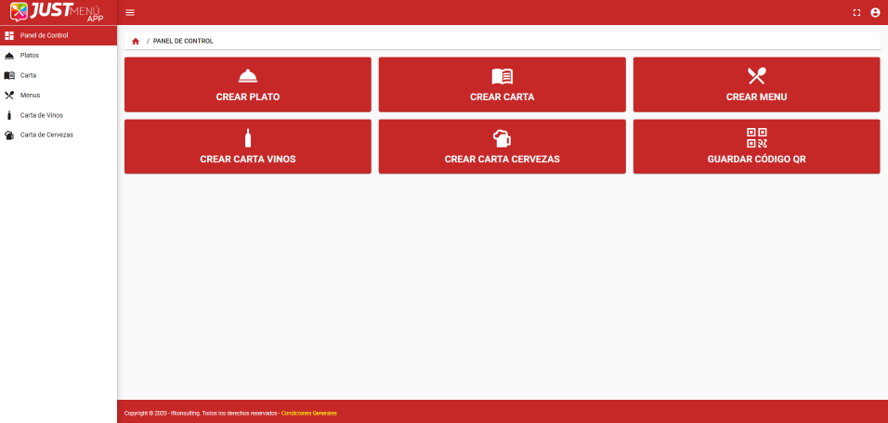Click the Panel de Control breadcrumb text
This screenshot has height=423, width=888.
click(183, 41)
